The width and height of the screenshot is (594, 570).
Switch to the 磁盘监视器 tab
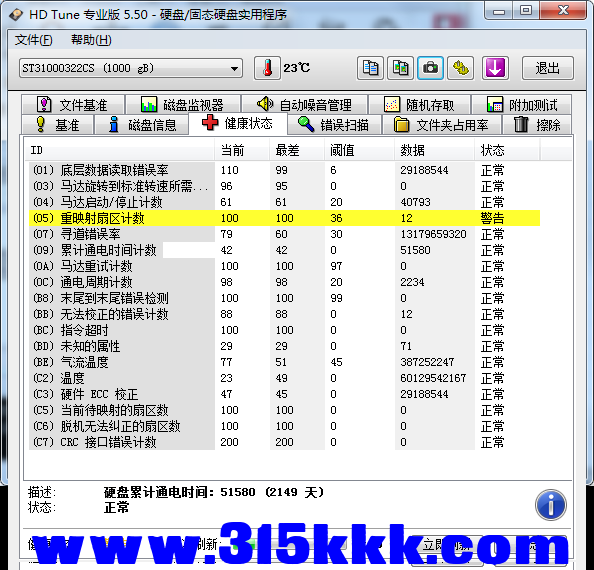pyautogui.click(x=183, y=105)
